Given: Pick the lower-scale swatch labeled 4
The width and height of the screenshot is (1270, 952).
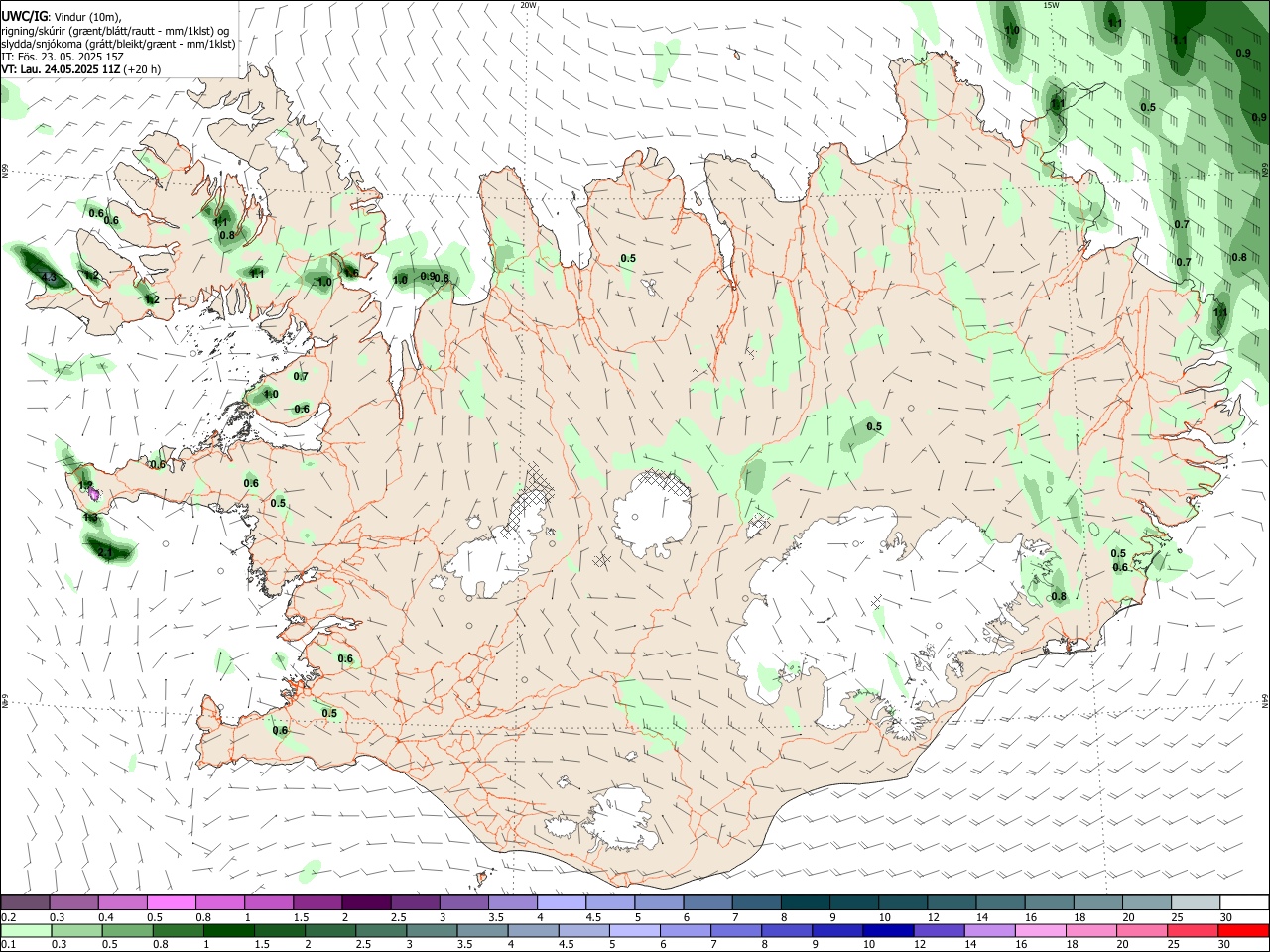Looking at the screenshot, I should 534,930.
